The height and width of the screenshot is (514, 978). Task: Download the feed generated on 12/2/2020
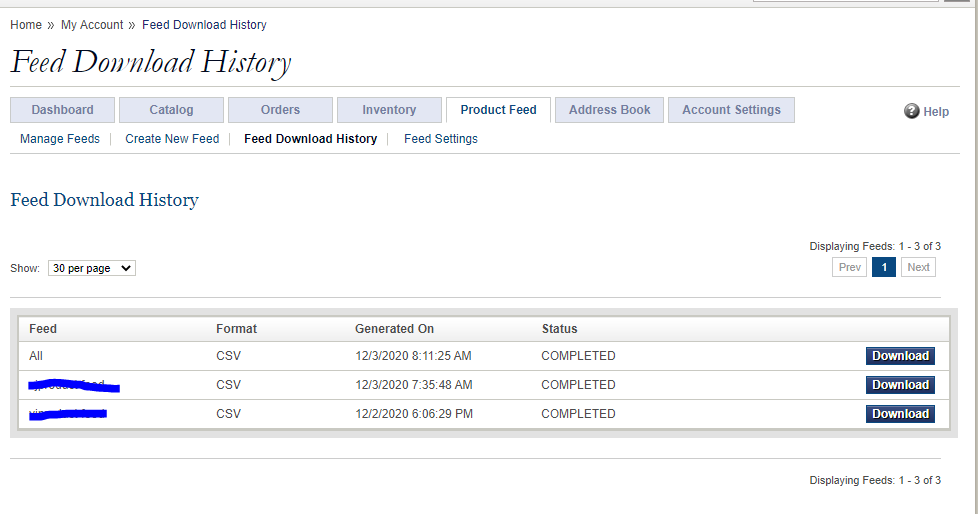pyautogui.click(x=900, y=414)
